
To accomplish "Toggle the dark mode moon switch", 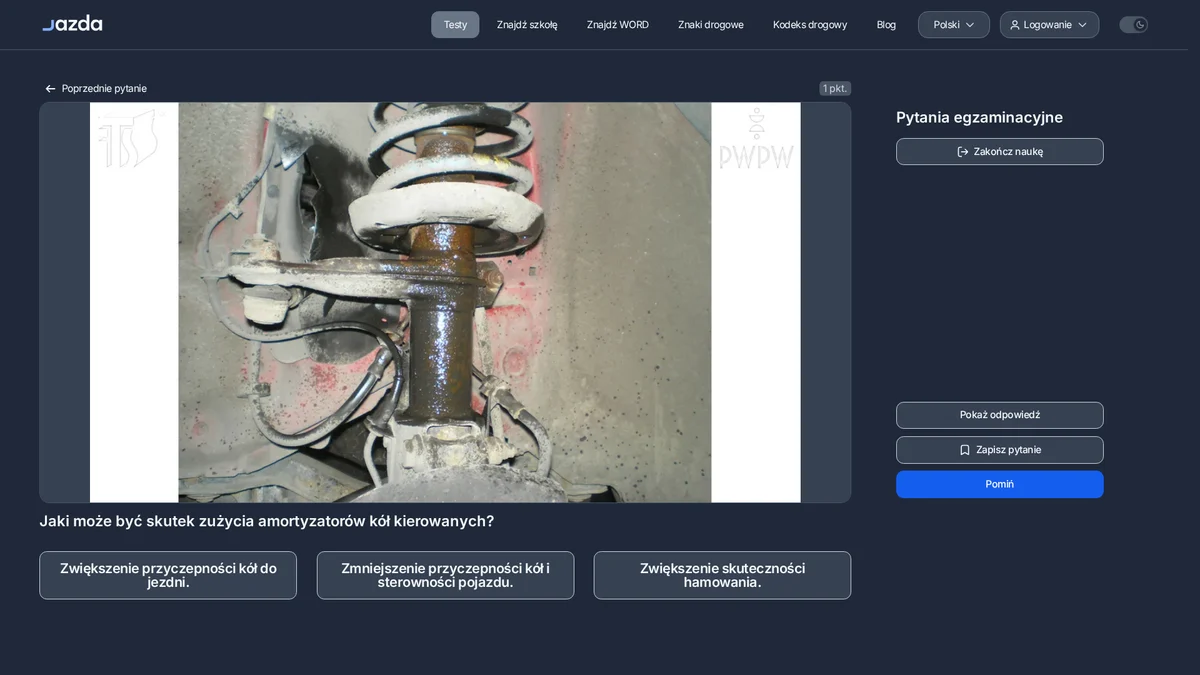I will [x=1133, y=25].
